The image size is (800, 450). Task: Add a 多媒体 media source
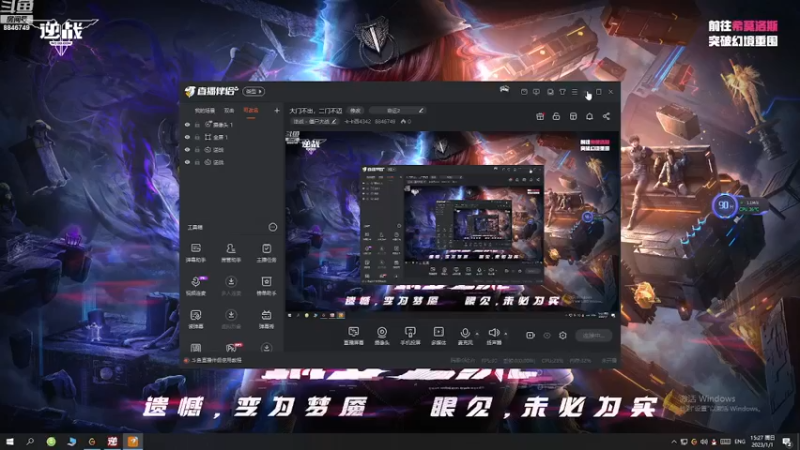(x=438, y=336)
